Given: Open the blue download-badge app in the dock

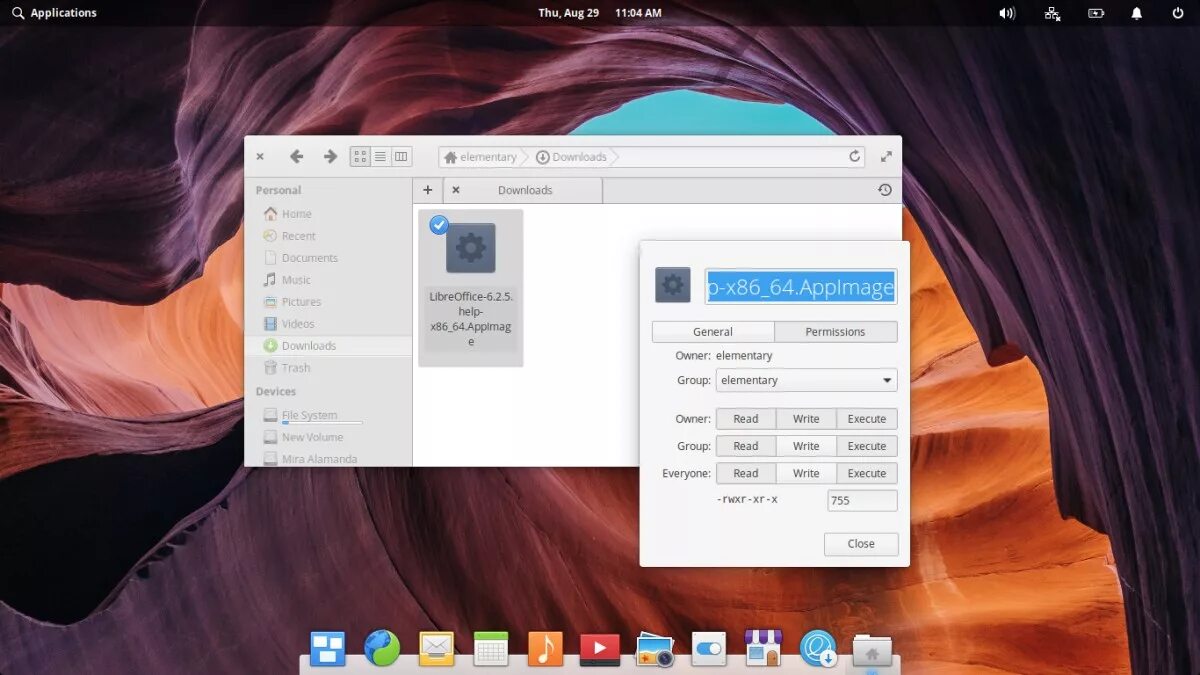Looking at the screenshot, I should click(818, 649).
